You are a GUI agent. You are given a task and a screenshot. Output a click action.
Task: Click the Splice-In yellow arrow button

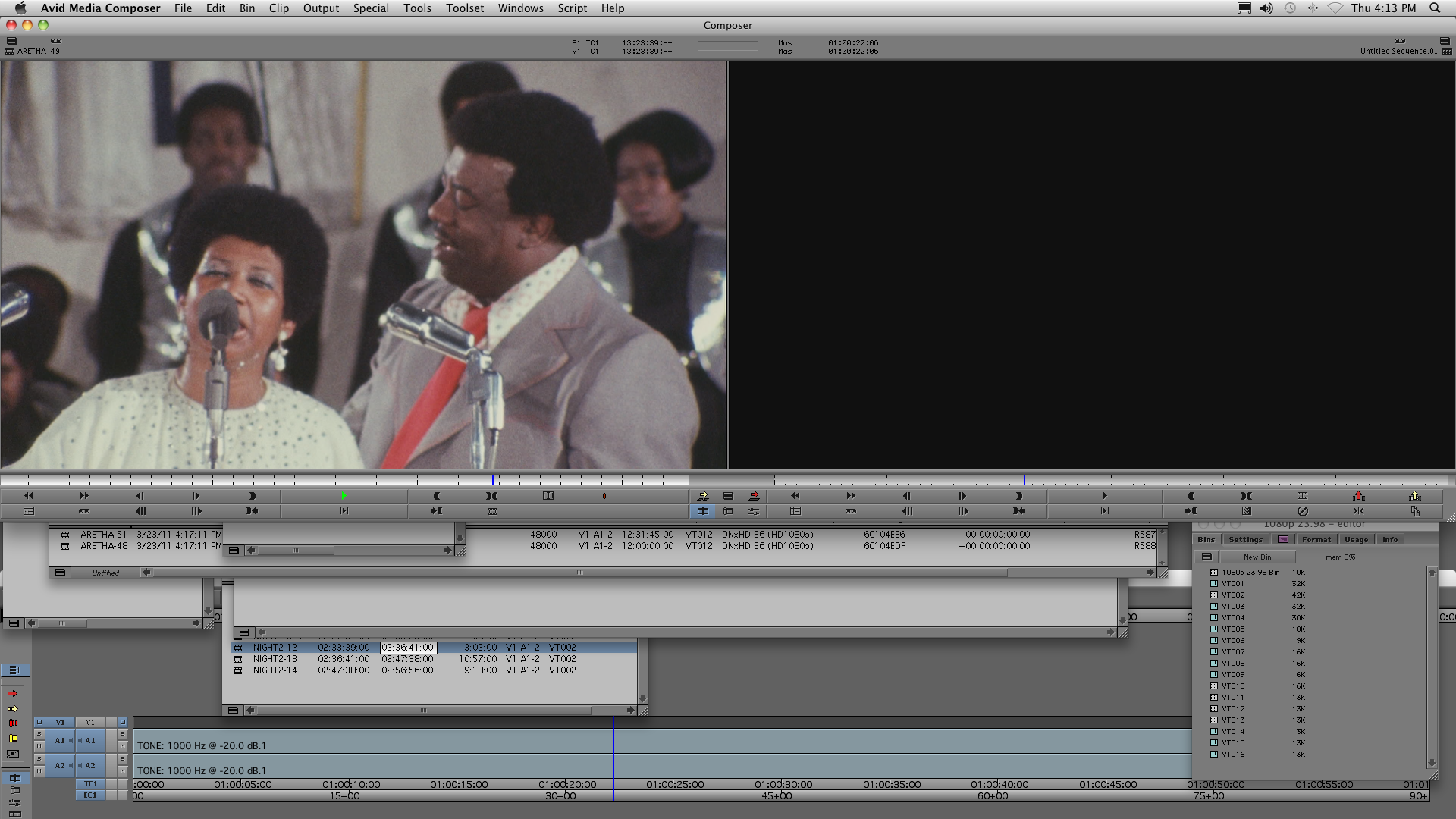(x=703, y=496)
